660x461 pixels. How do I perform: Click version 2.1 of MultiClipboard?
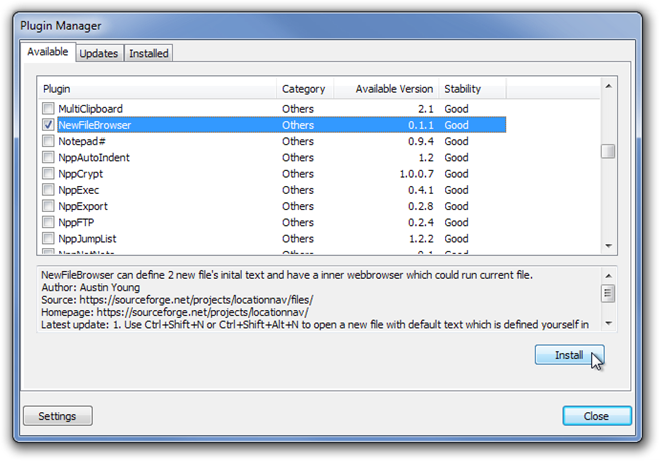(x=426, y=109)
